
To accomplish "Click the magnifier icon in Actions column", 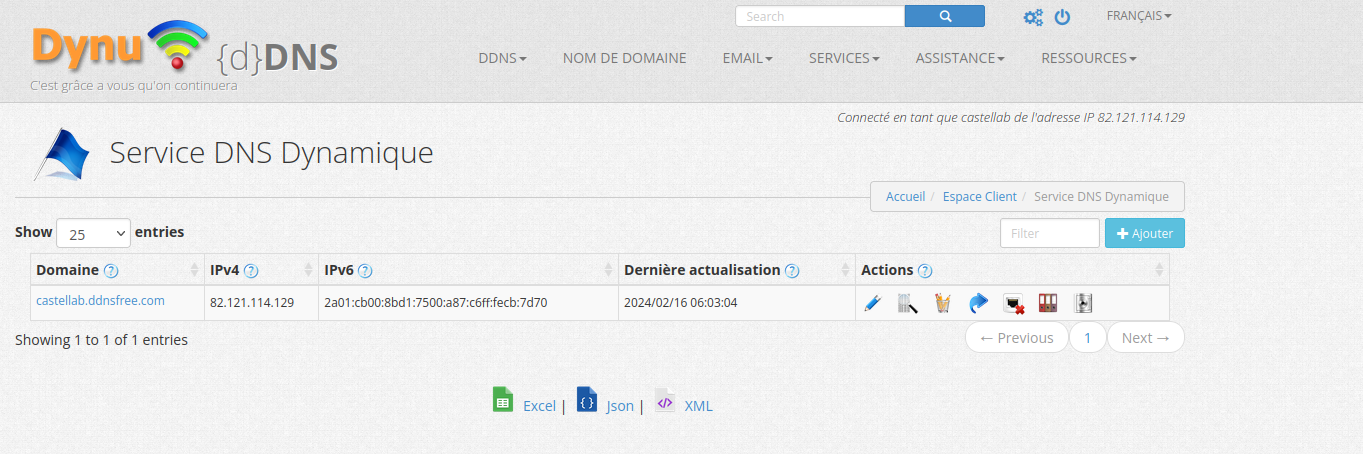I will 907,303.
